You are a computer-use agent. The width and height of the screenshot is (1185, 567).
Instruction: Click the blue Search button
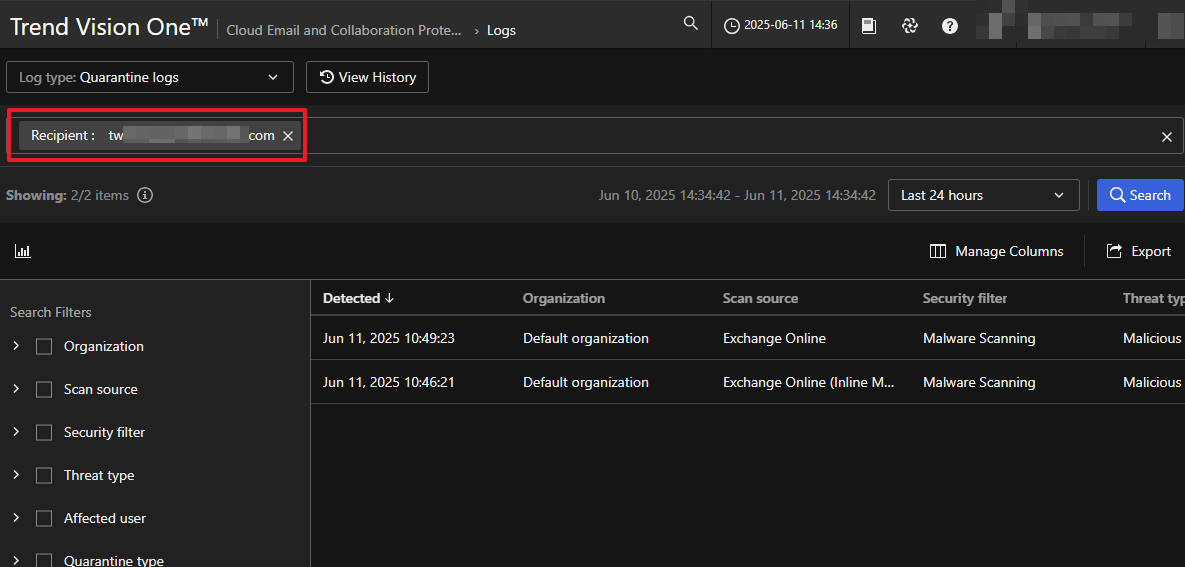click(x=1140, y=195)
